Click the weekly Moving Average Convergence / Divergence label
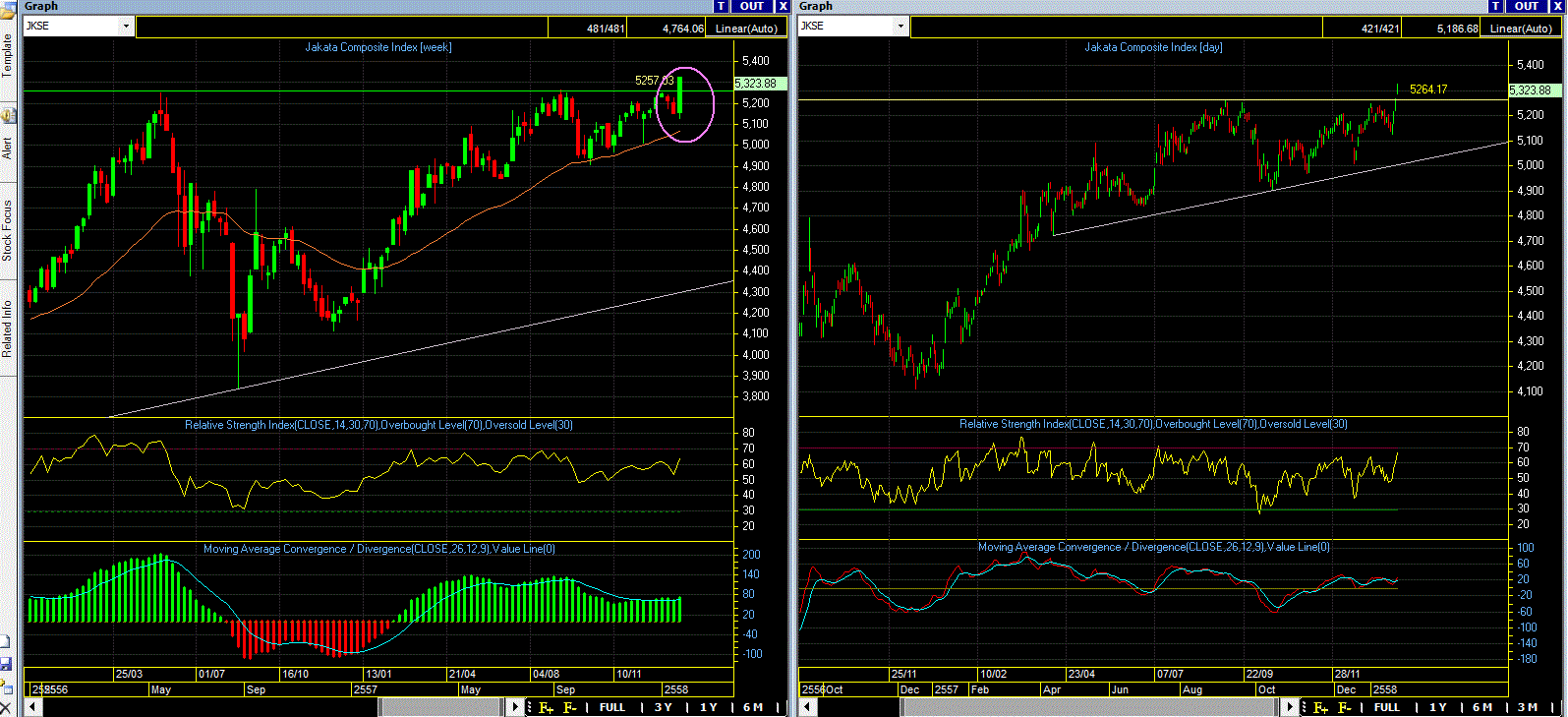The width and height of the screenshot is (1568, 717). point(379,549)
